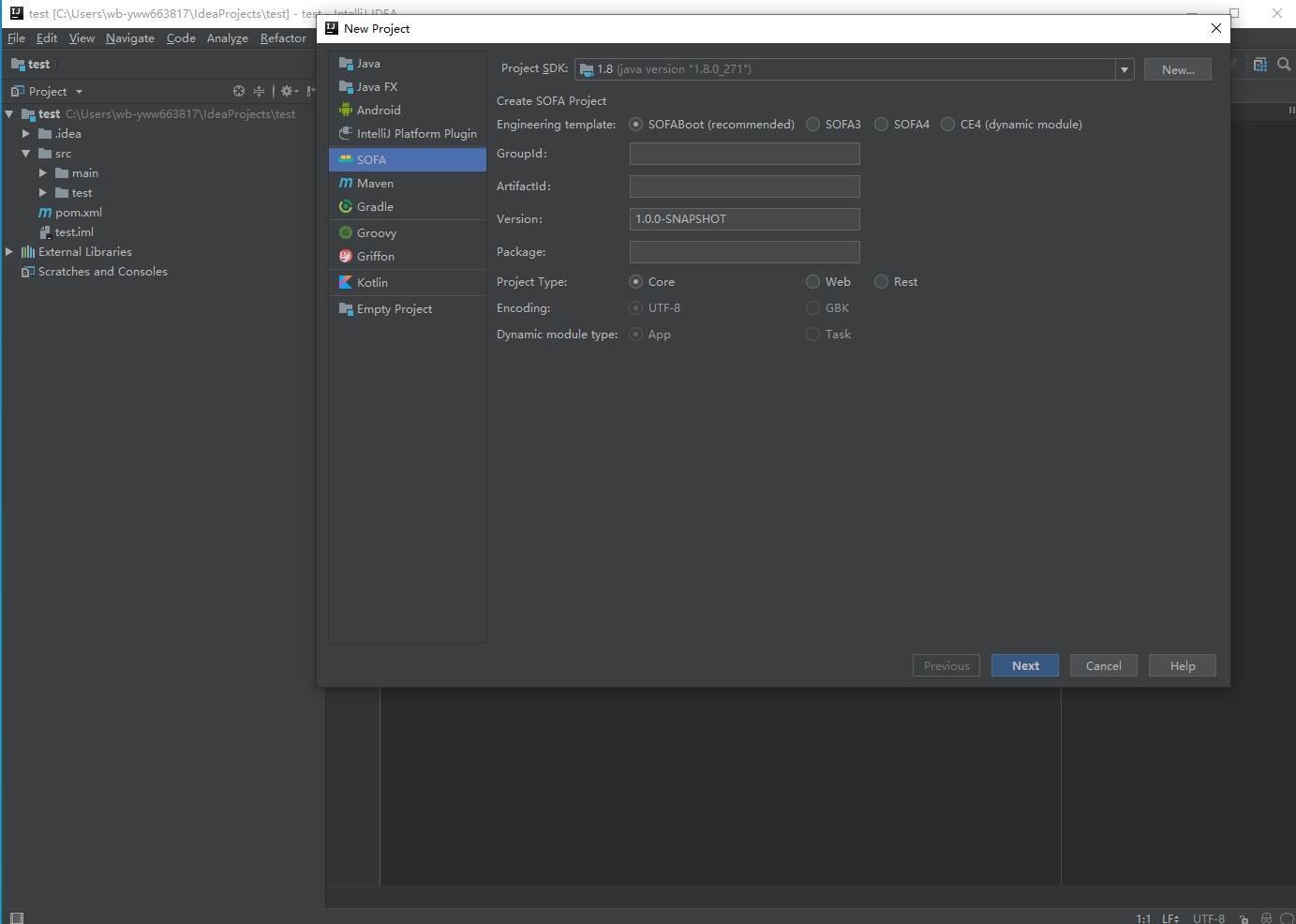
Task: Click memory indicator circle in status bar
Action: point(1287,919)
